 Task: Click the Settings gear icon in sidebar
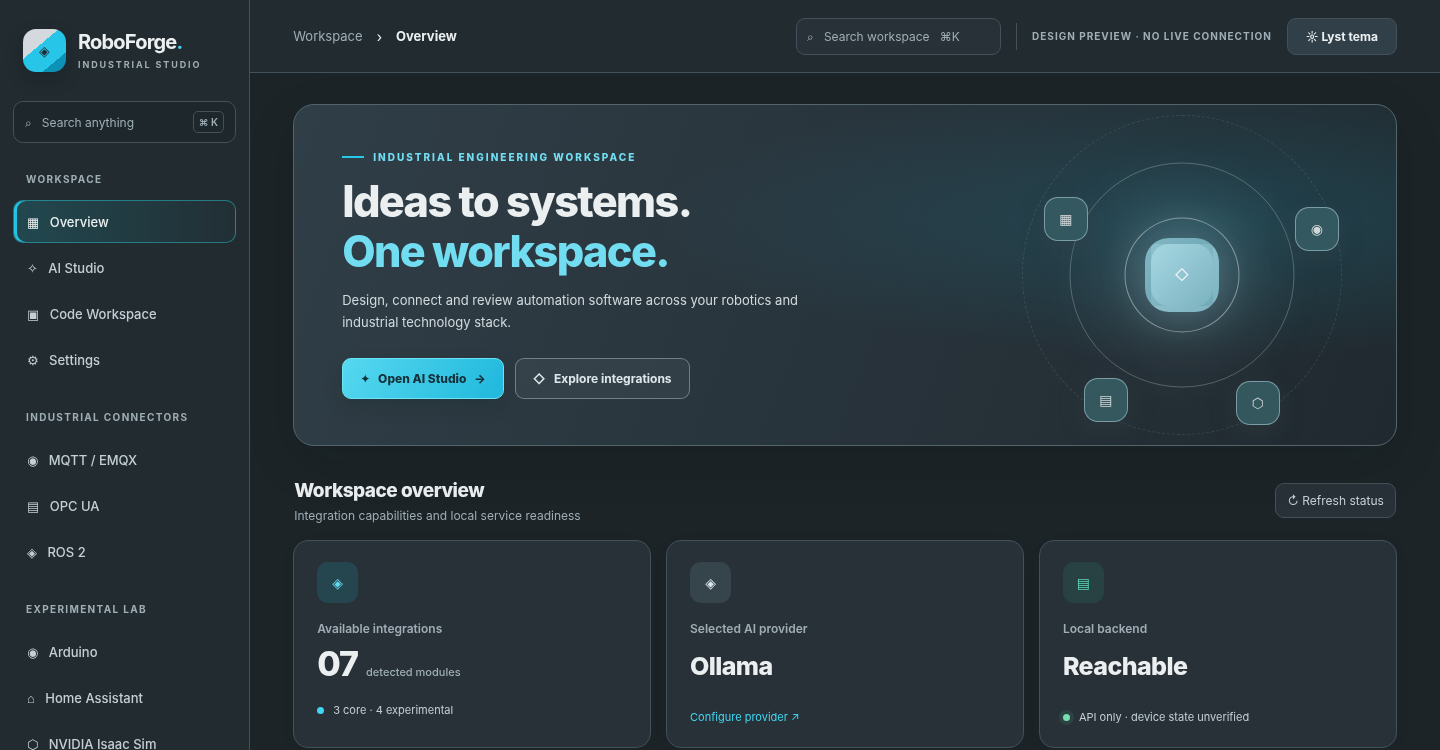tap(32, 360)
